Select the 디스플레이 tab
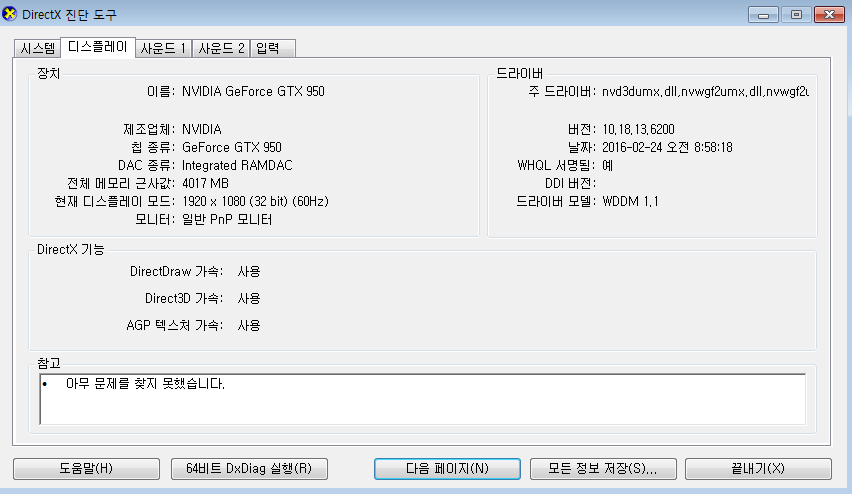Viewport: 852px width, 494px height. (98, 47)
